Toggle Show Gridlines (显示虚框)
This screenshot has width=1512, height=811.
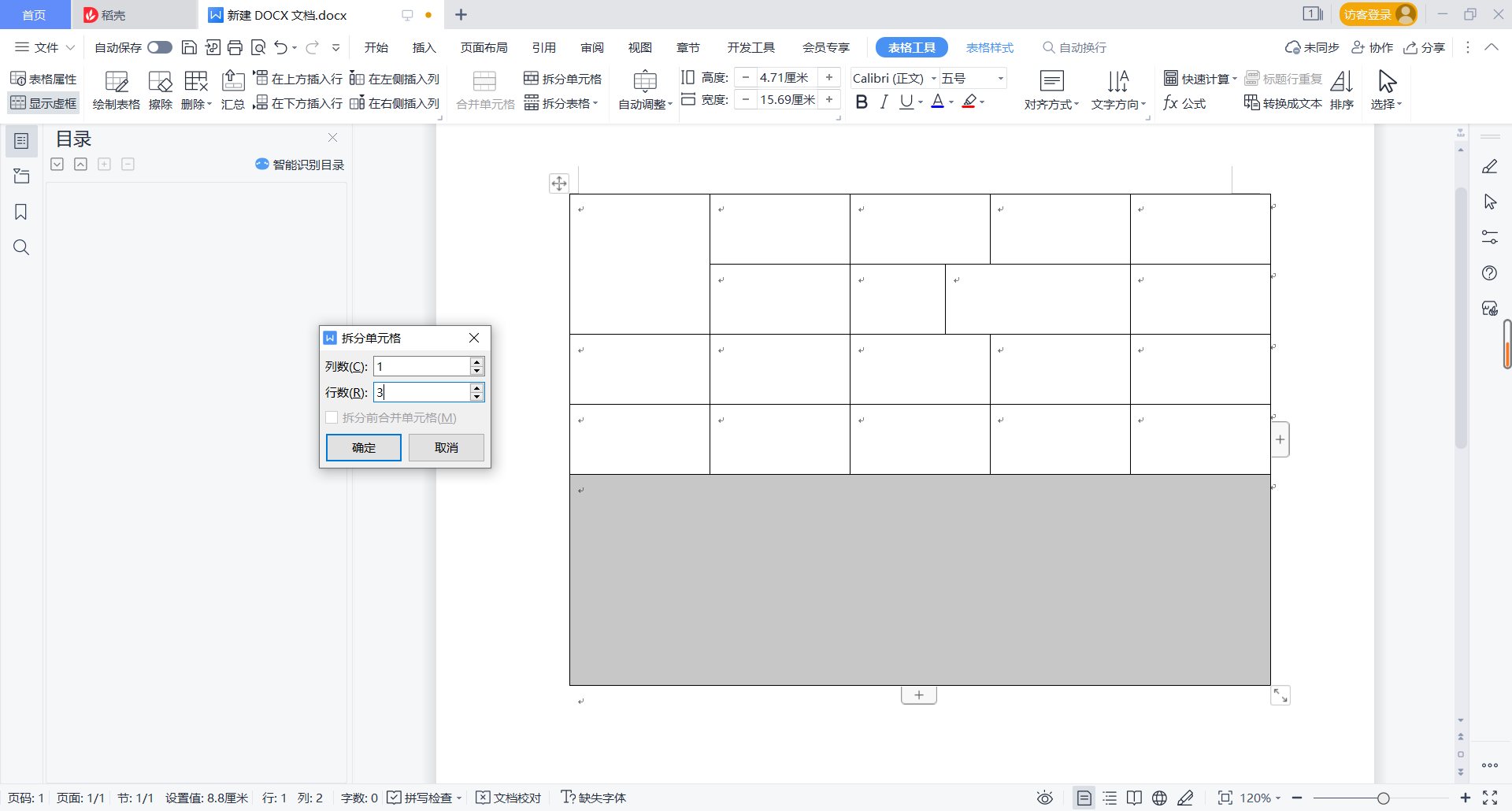tap(43, 103)
